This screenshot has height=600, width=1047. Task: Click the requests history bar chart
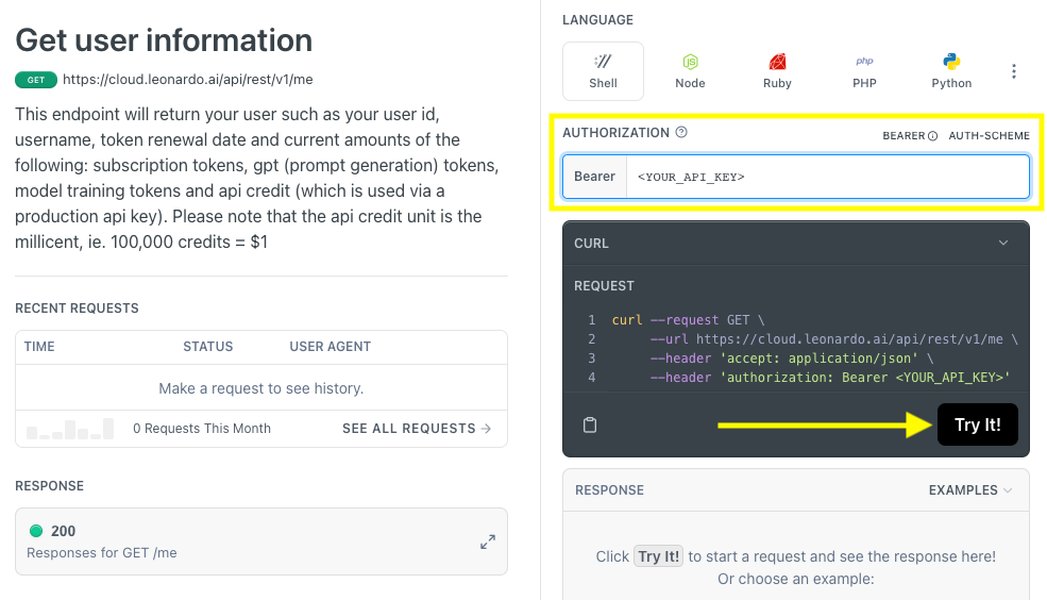pos(70,428)
